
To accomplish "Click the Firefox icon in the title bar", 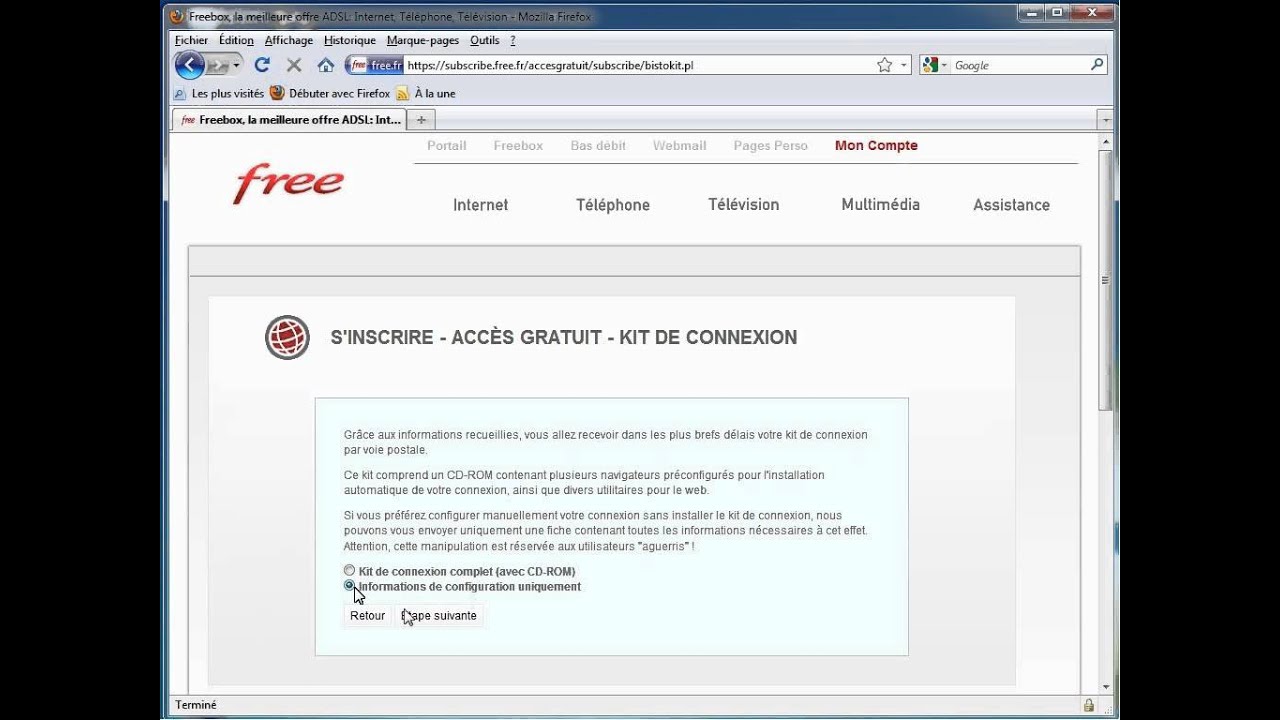I will coord(178,16).
